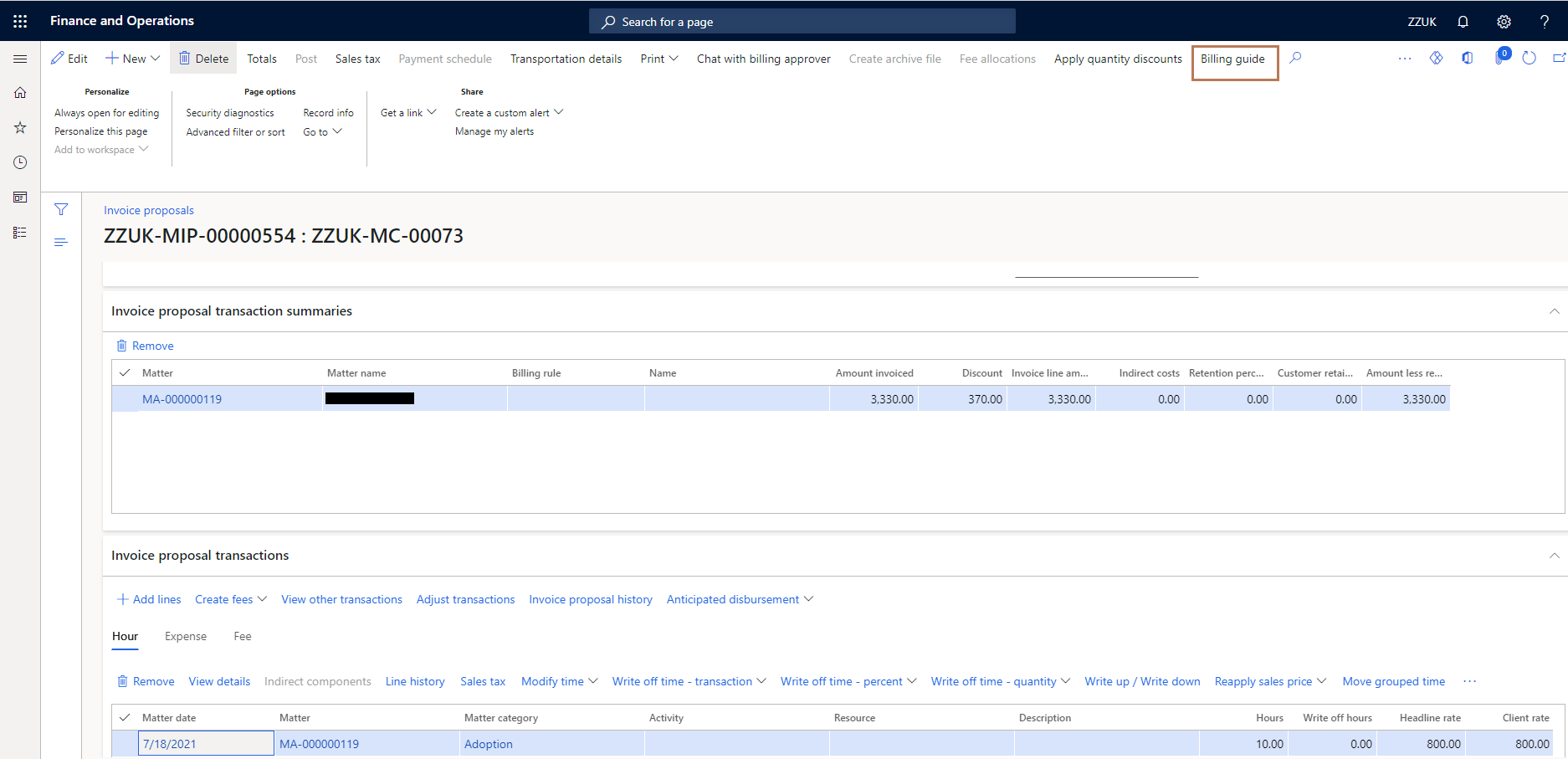Open Workspaces icon in sidebar

coord(20,197)
